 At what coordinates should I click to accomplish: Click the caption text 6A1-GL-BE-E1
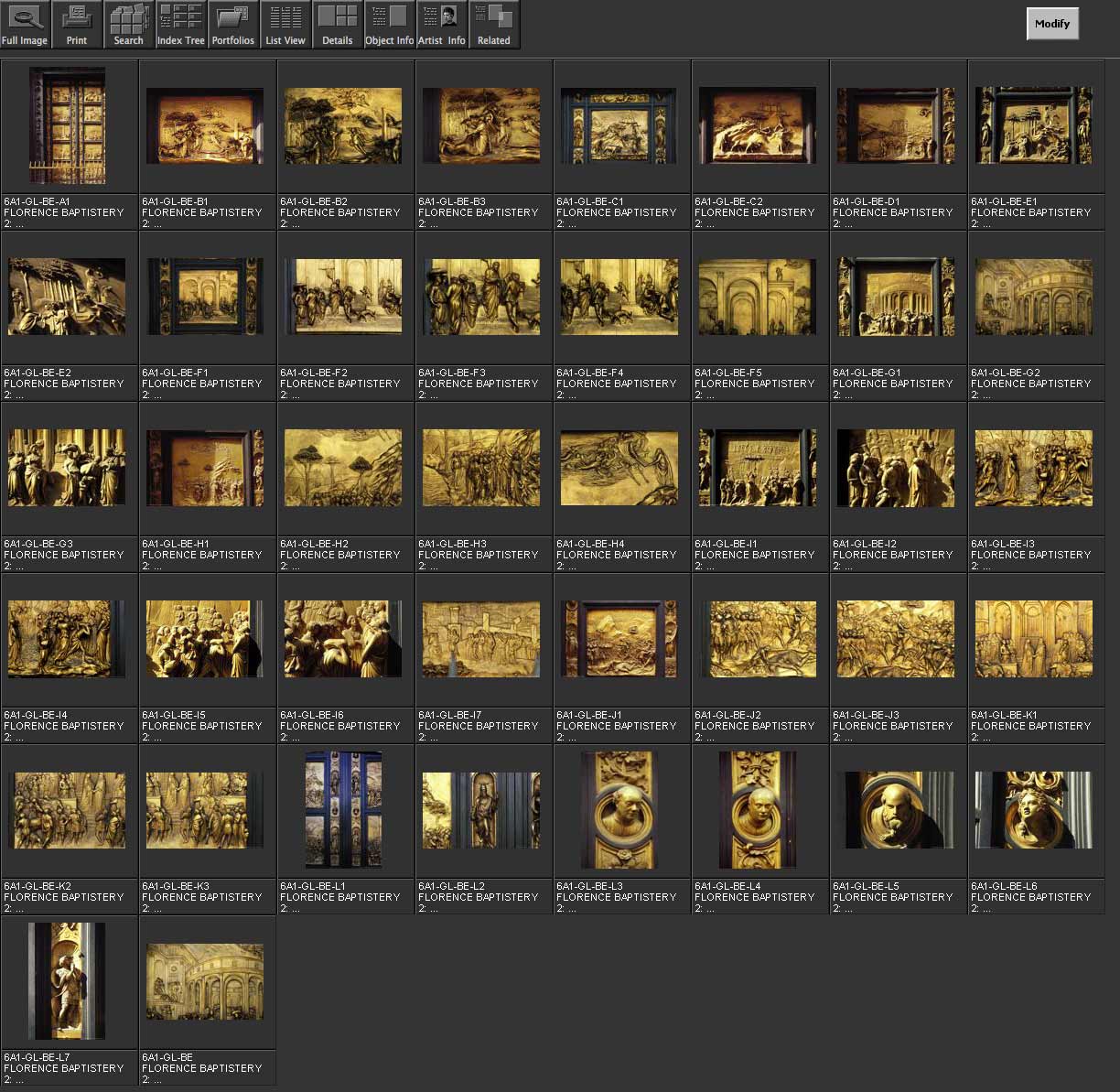coord(1004,201)
